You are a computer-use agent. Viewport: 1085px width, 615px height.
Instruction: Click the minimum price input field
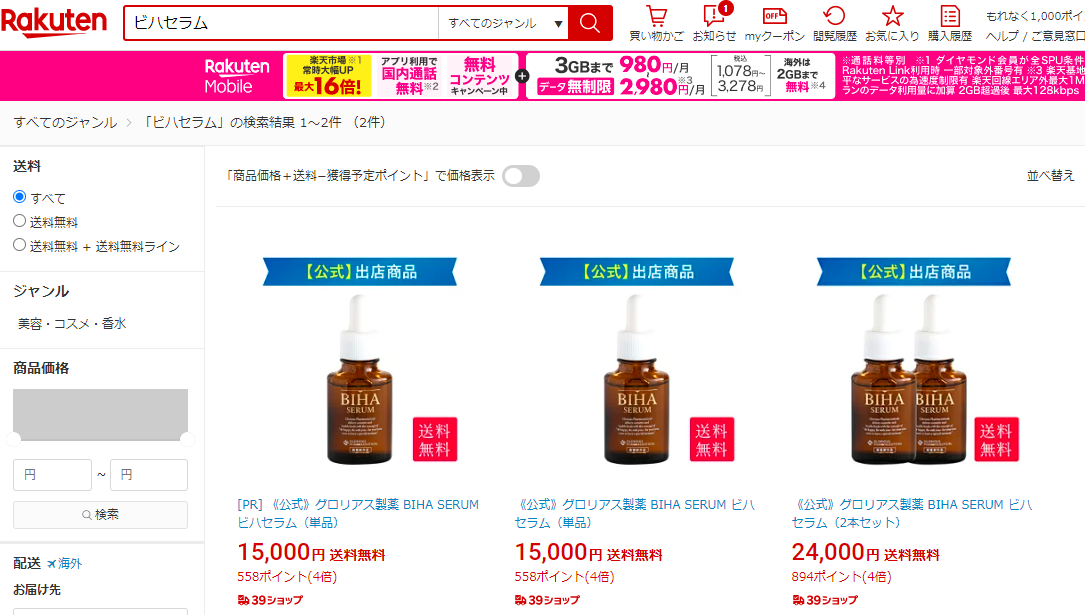53,475
